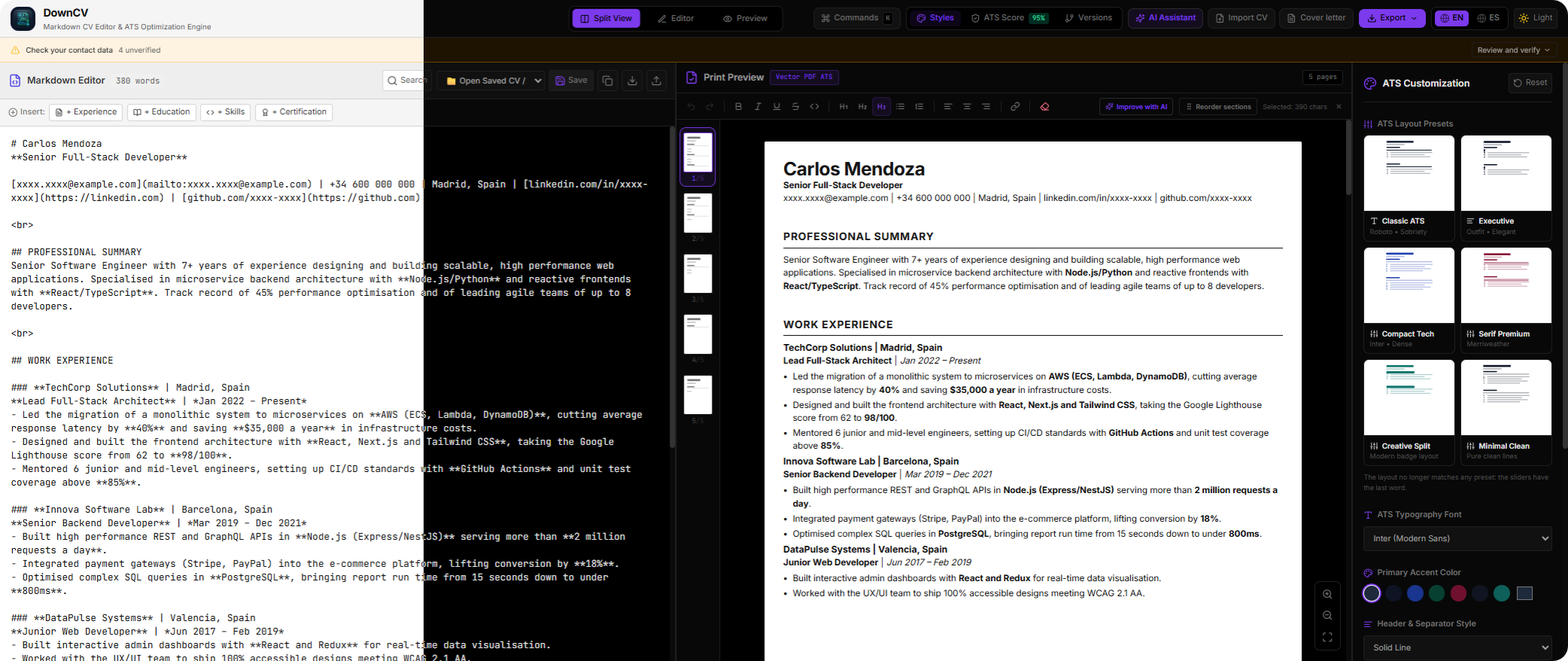1568x661 pixels.
Task: Set heading level H1
Action: pos(843,107)
